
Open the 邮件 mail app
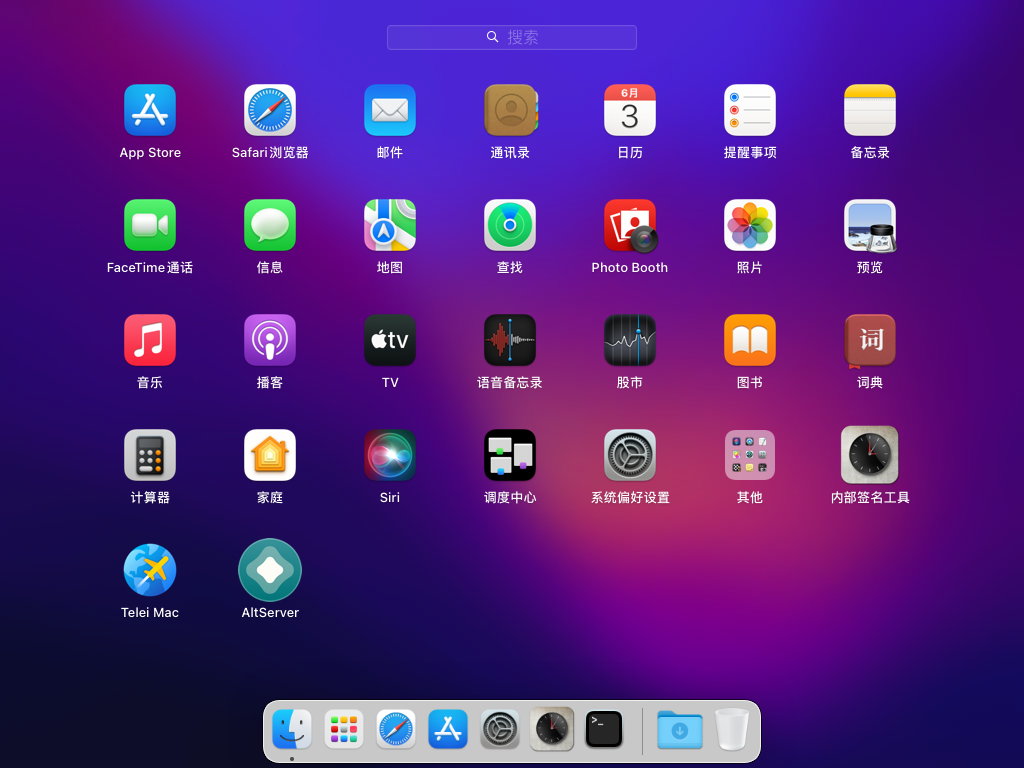click(390, 110)
